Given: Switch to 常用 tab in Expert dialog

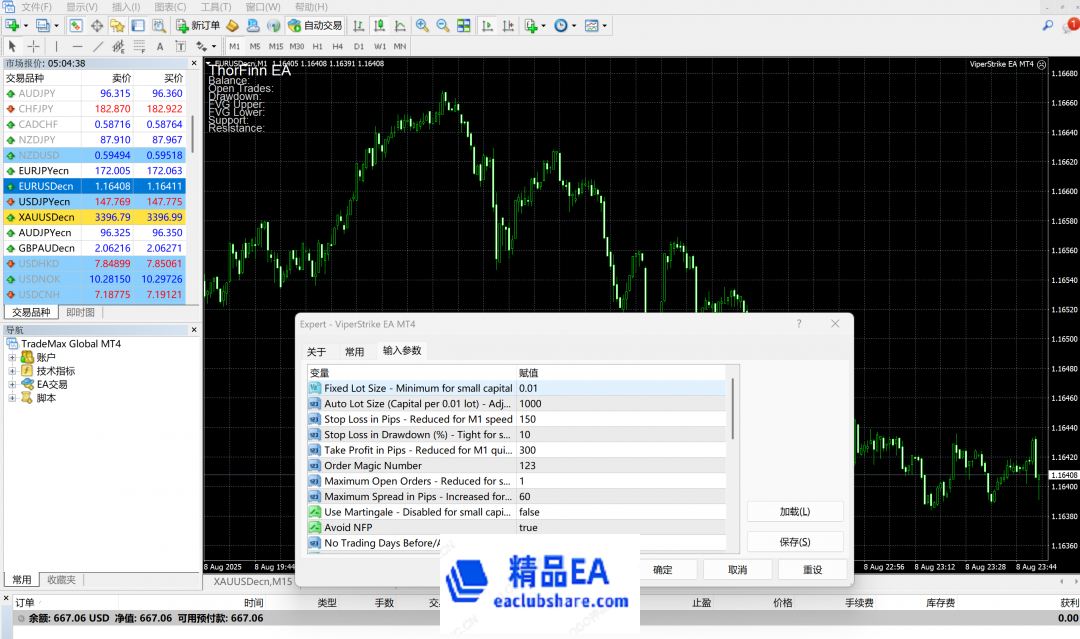Looking at the screenshot, I should [354, 352].
